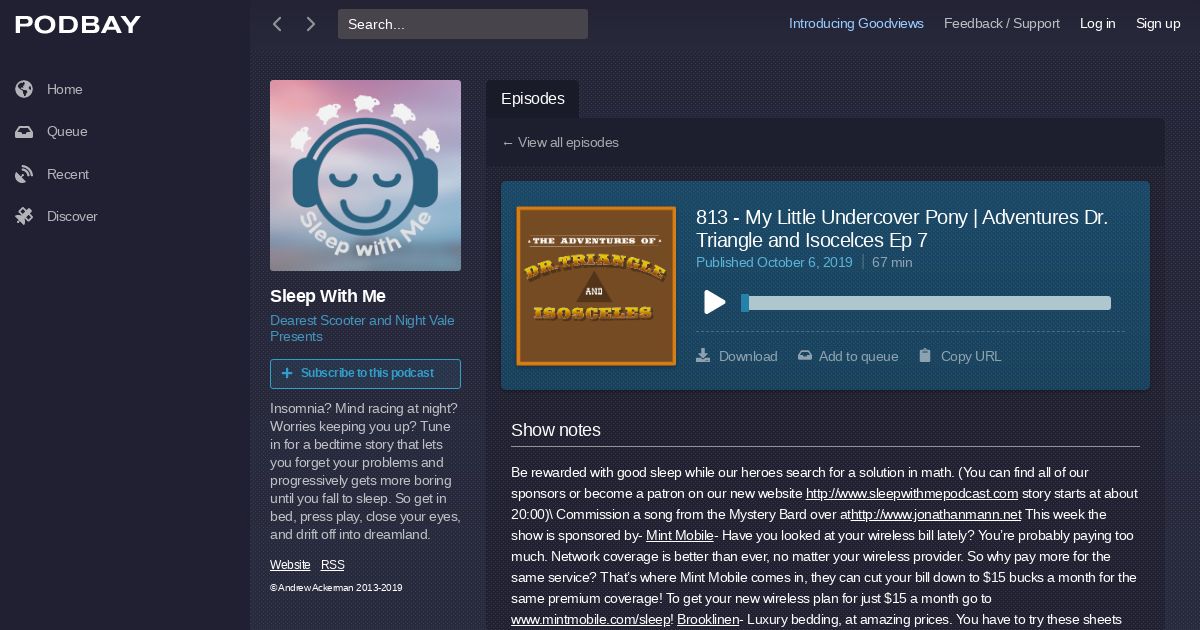Open the podcast RSS link

click(x=333, y=565)
